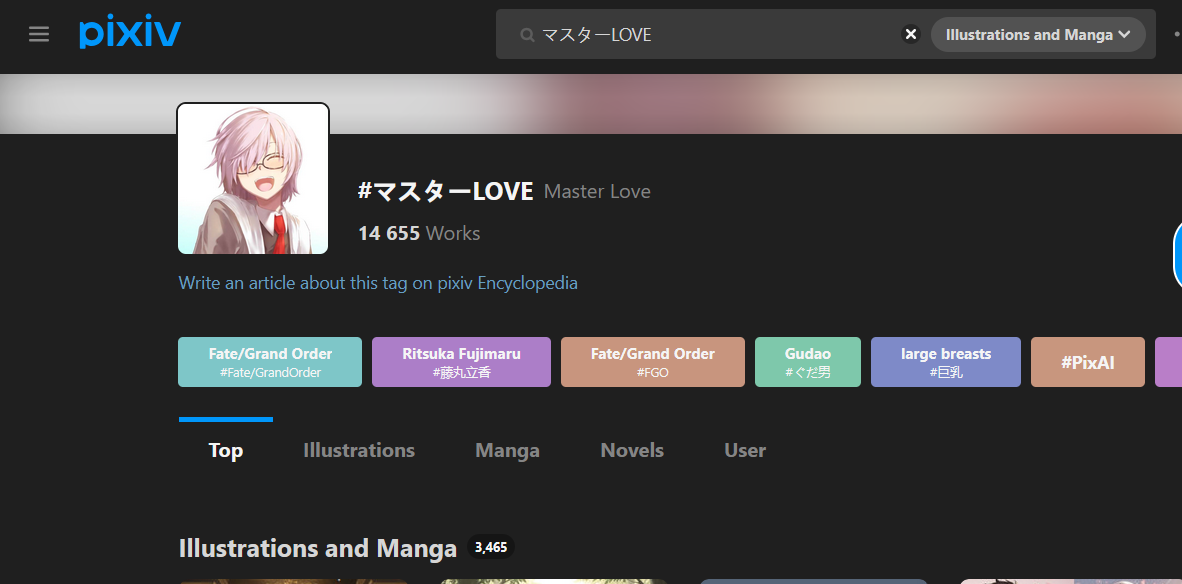1182x584 pixels.
Task: Click the Master Love translation text
Action: click(x=597, y=191)
